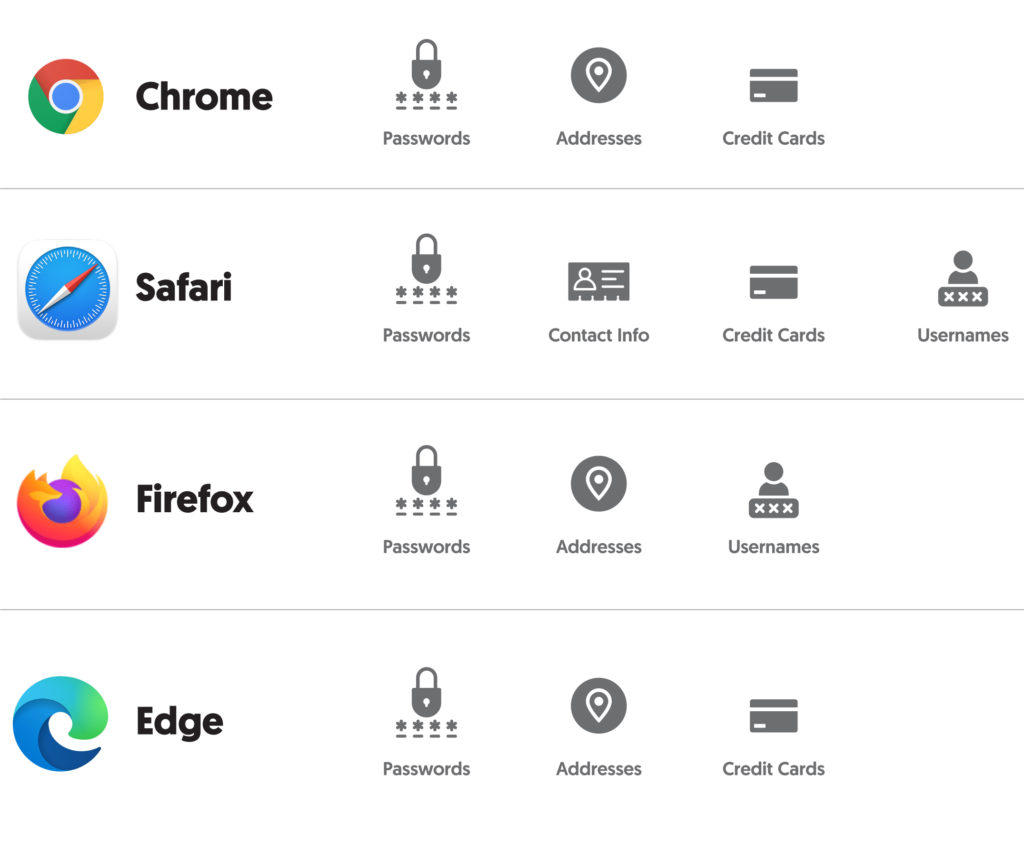
Task: Select Firefox's Usernames icon
Action: (773, 490)
